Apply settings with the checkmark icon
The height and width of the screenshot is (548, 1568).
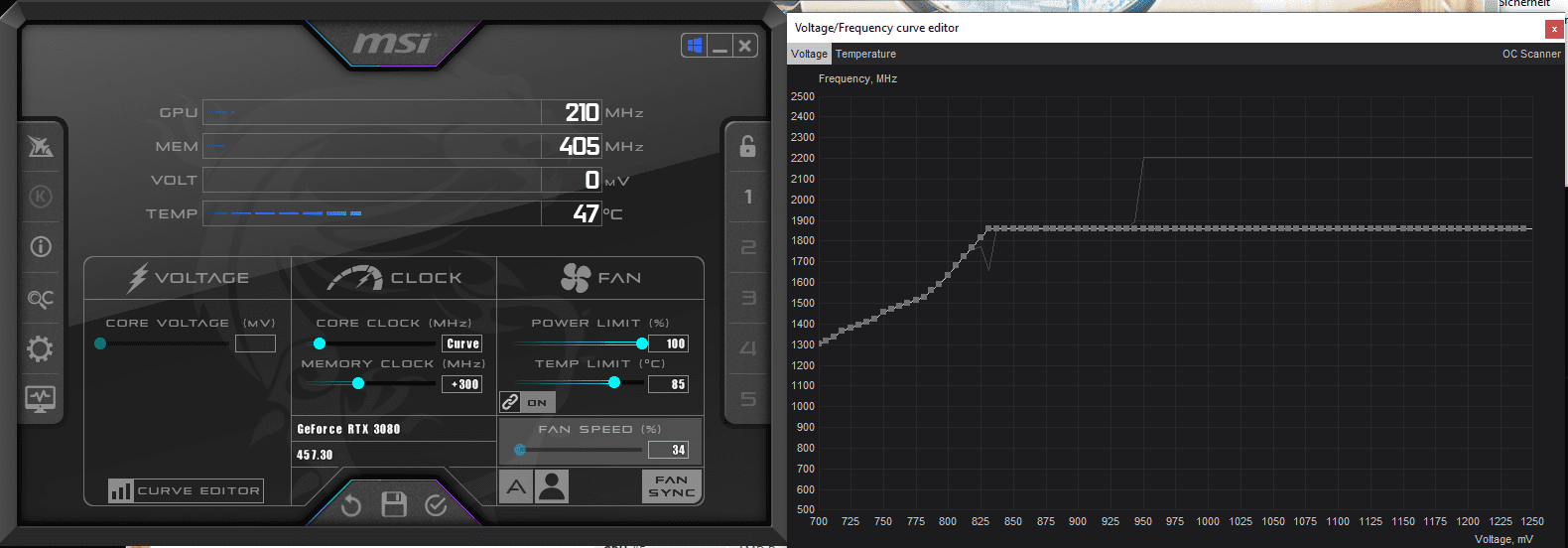436,505
